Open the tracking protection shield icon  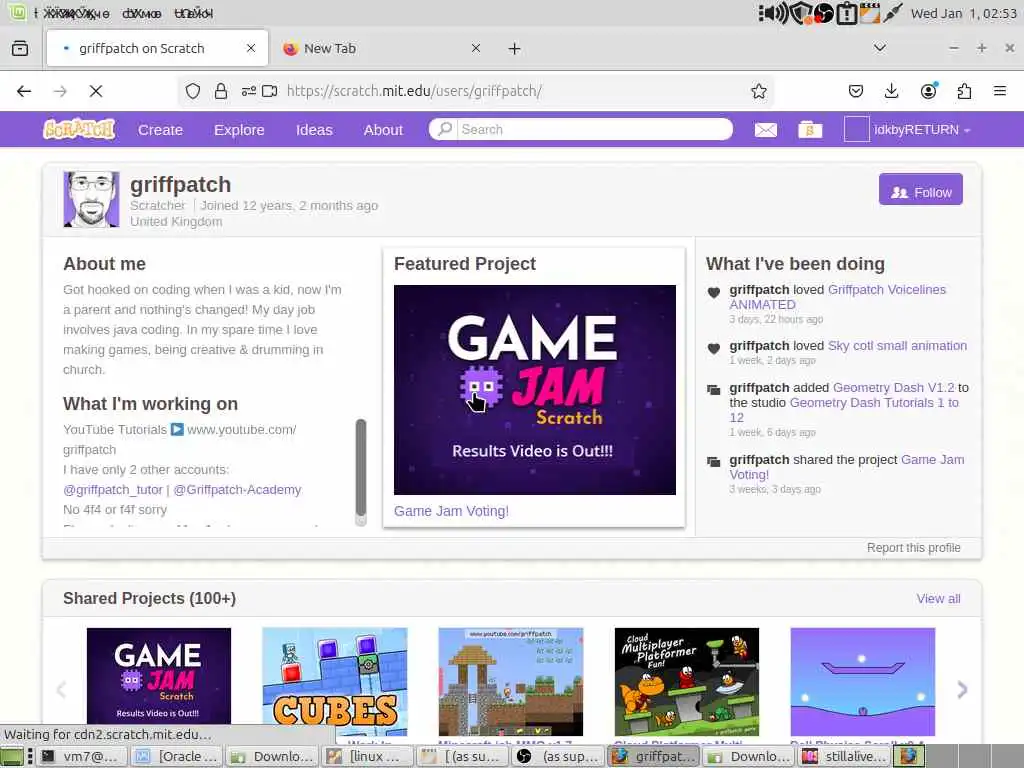click(x=193, y=91)
